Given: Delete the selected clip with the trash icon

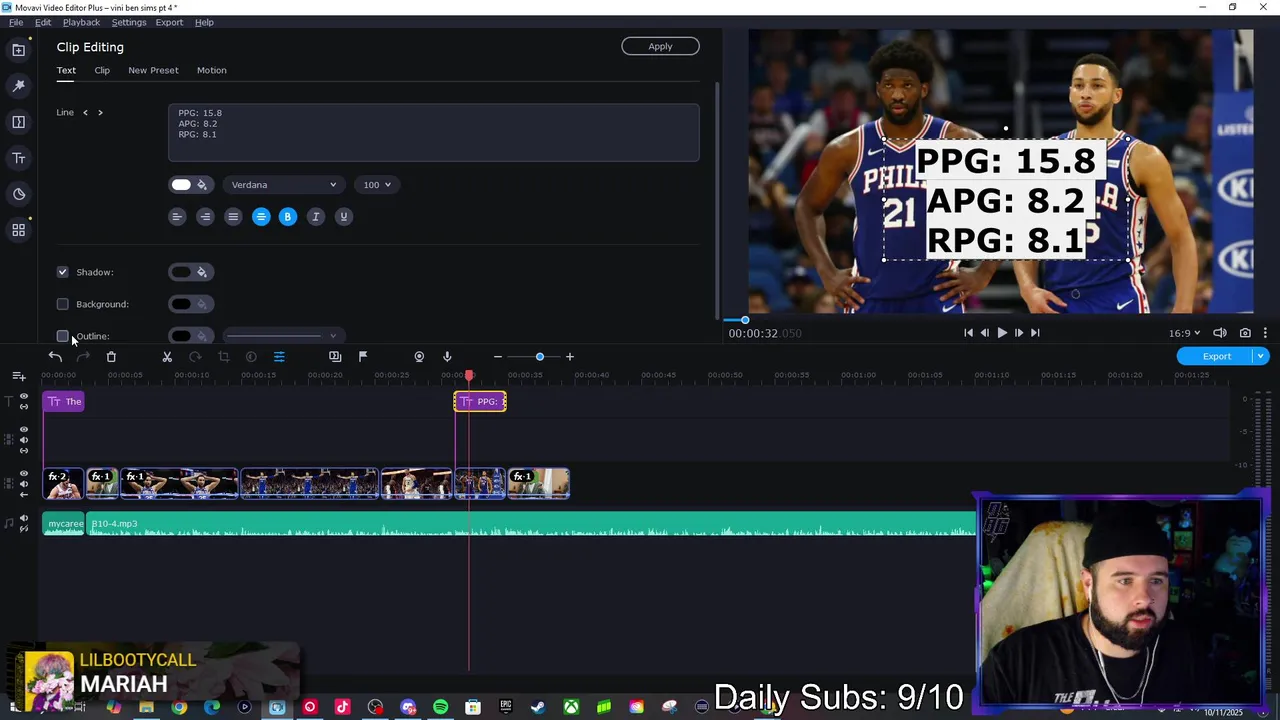Looking at the screenshot, I should tap(111, 357).
